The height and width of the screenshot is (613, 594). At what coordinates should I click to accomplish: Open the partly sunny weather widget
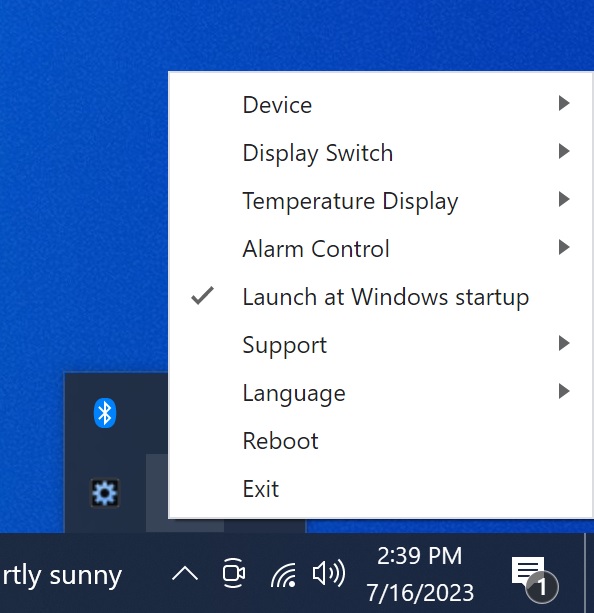coord(61,575)
